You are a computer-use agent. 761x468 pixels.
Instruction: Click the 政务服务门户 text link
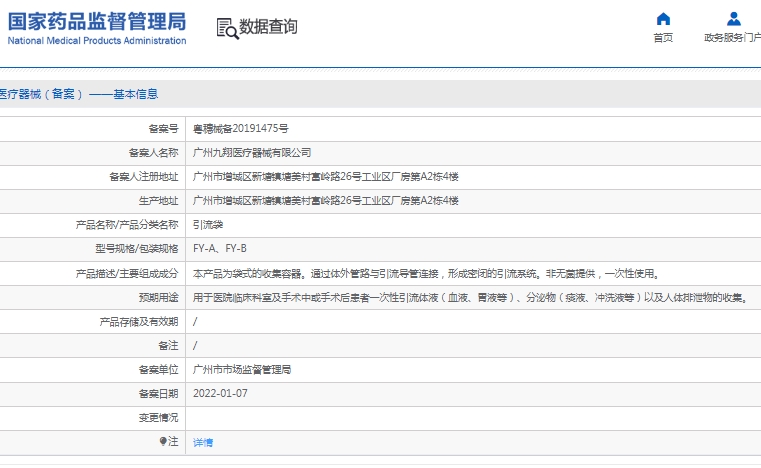pyautogui.click(x=732, y=38)
